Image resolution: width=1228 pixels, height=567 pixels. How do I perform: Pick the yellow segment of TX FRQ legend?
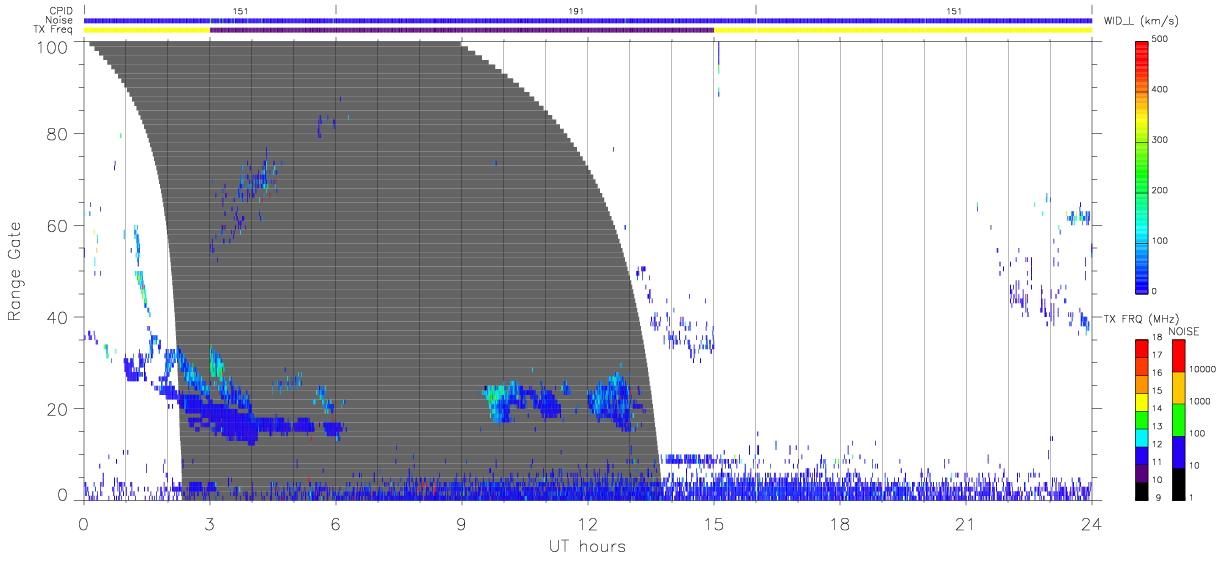(x=1141, y=401)
